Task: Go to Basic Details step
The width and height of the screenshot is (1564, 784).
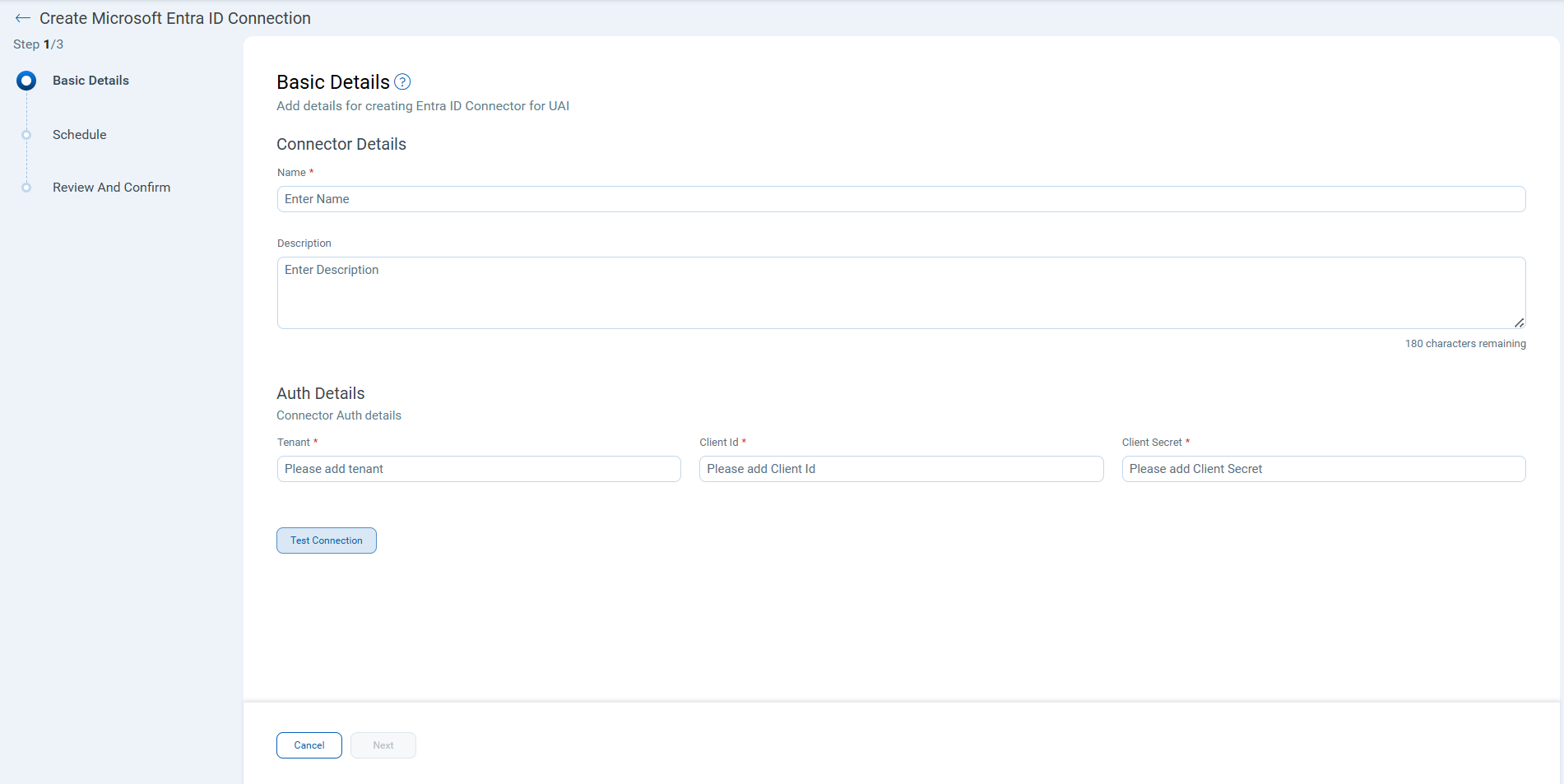Action: 90,81
